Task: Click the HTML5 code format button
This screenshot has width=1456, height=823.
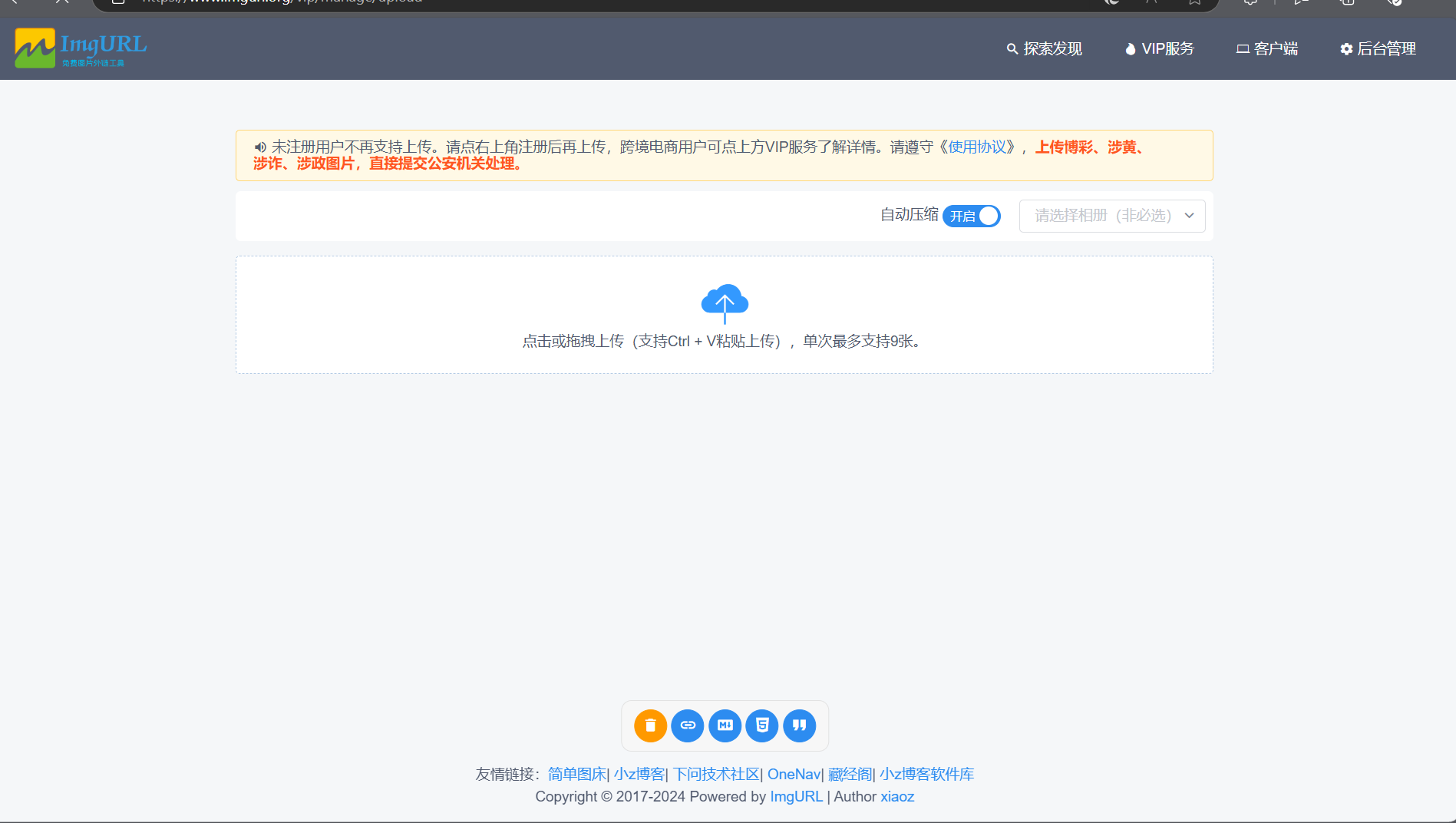Action: coord(762,725)
